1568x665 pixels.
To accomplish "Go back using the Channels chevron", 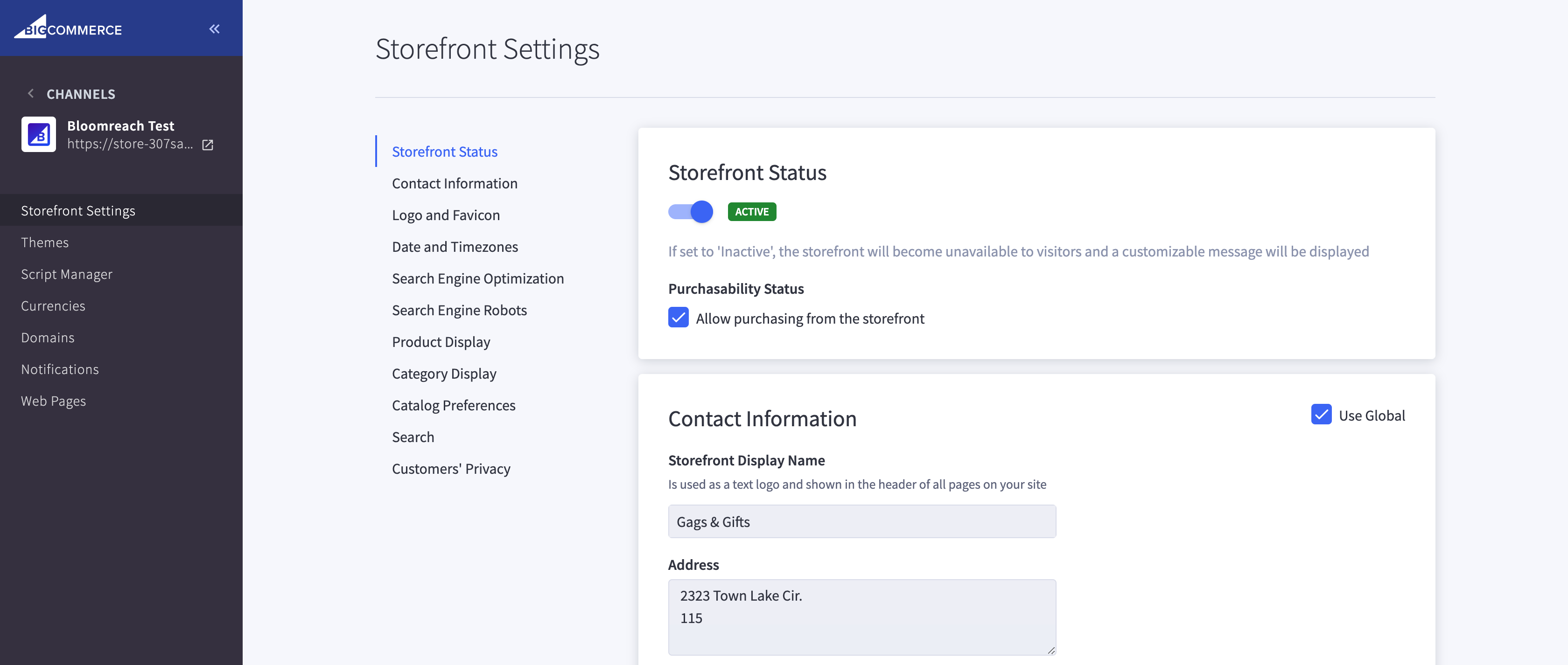I will 30,93.
